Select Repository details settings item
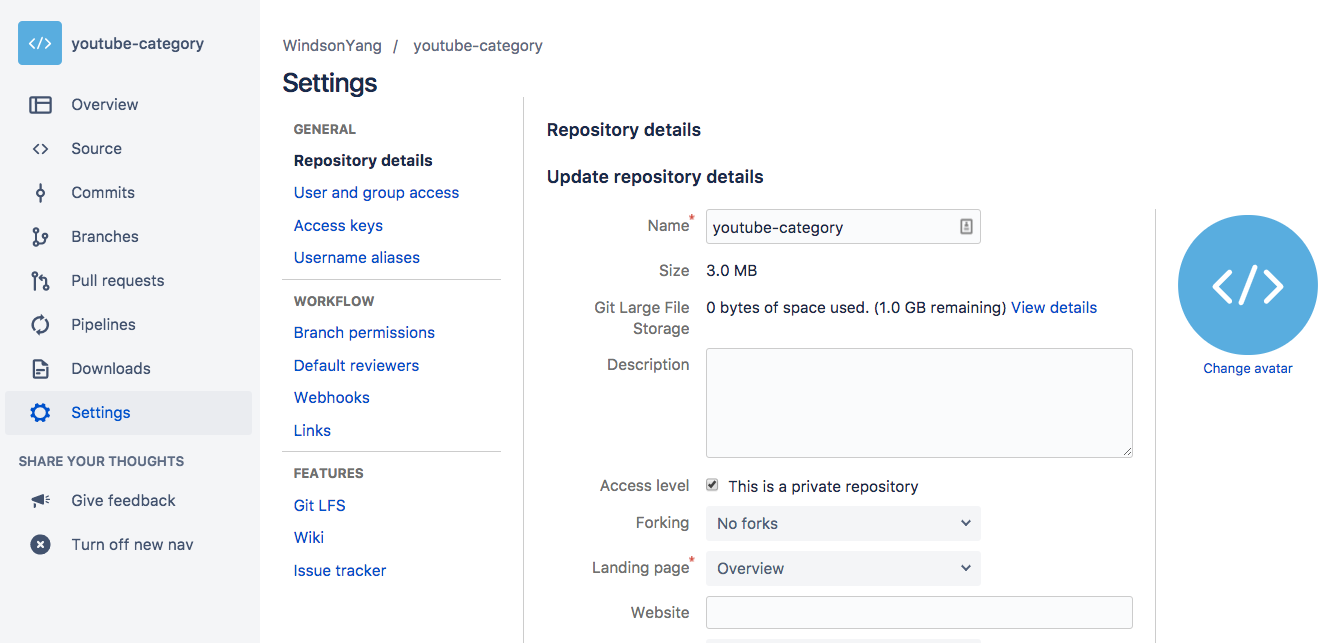The height and width of the screenshot is (643, 1325). pos(363,161)
